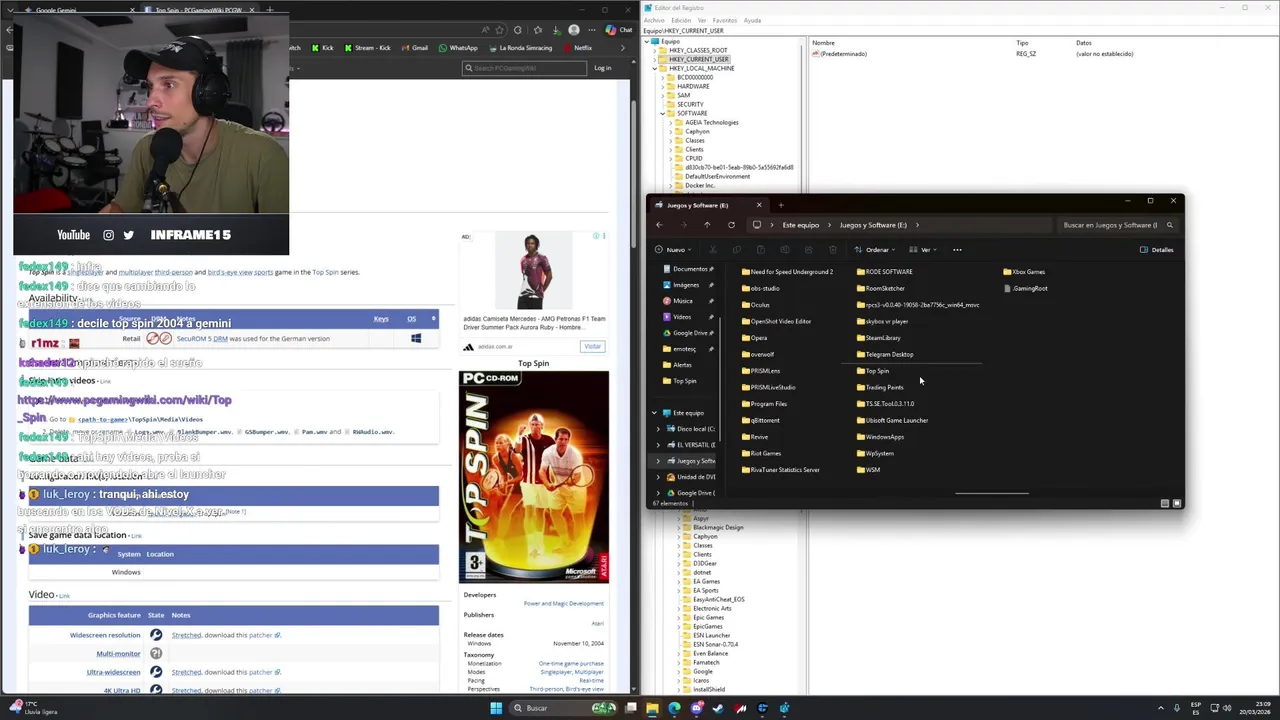Select the .GamingRoot file
This screenshot has width=1280, height=720.
pos(1026,288)
